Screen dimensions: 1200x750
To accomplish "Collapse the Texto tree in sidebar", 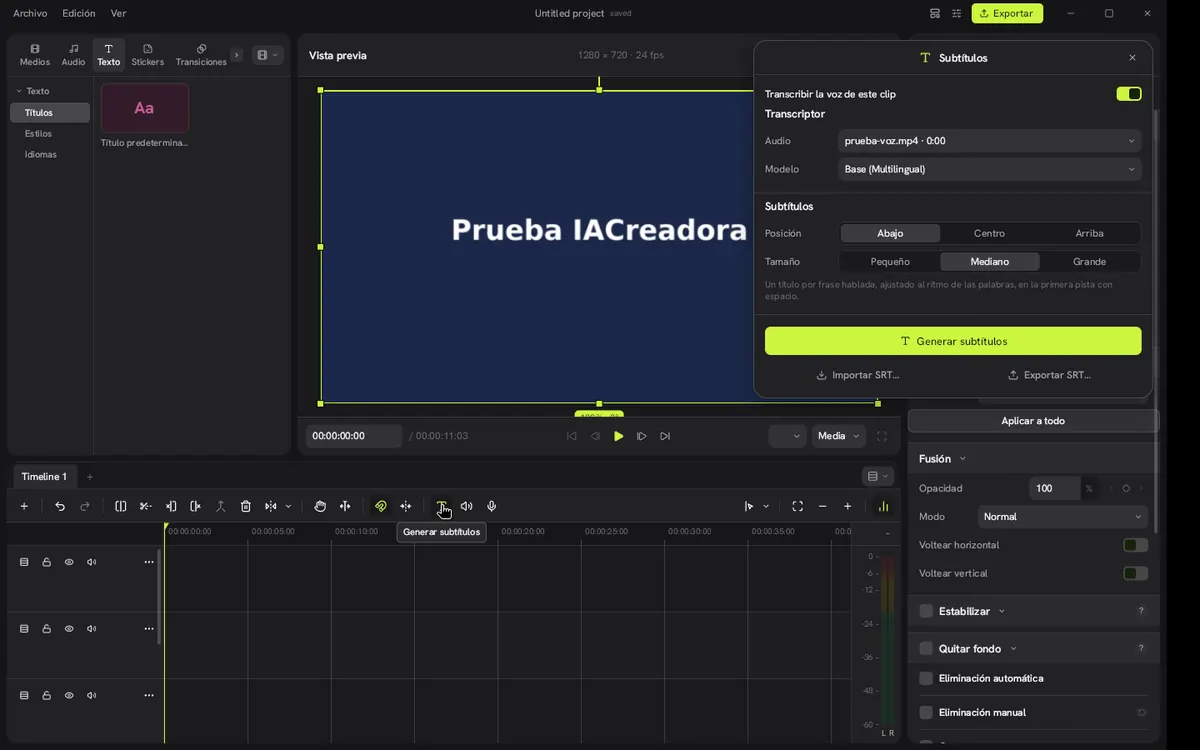I will click(x=18, y=91).
